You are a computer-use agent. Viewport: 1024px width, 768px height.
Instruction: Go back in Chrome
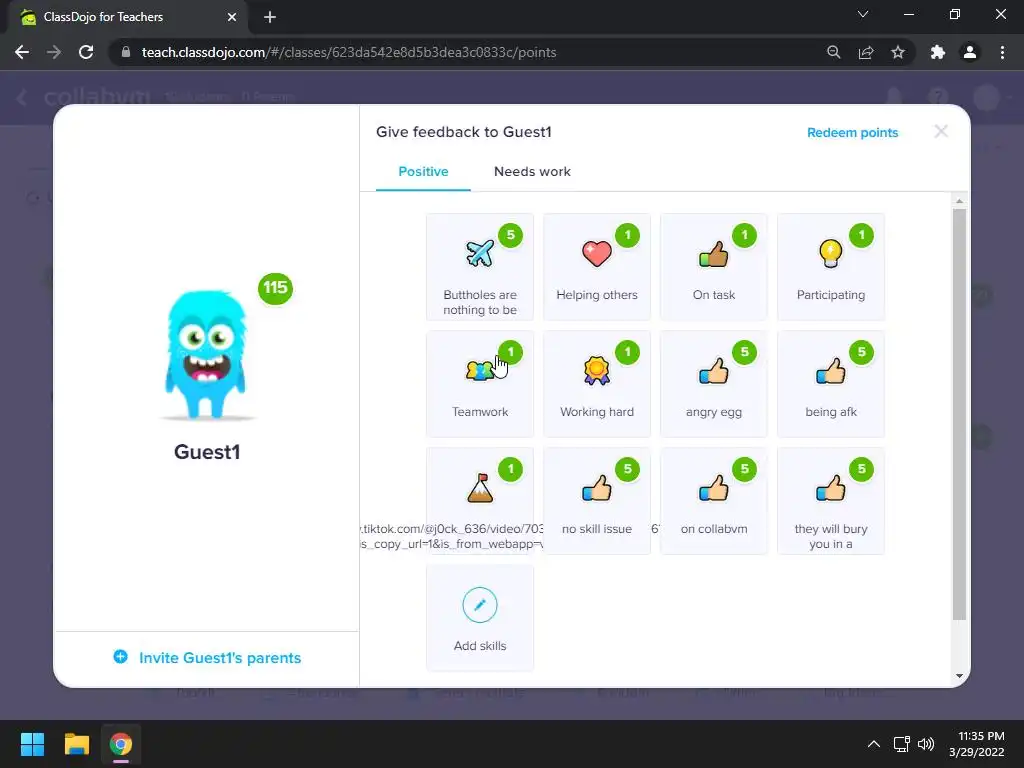(x=22, y=52)
